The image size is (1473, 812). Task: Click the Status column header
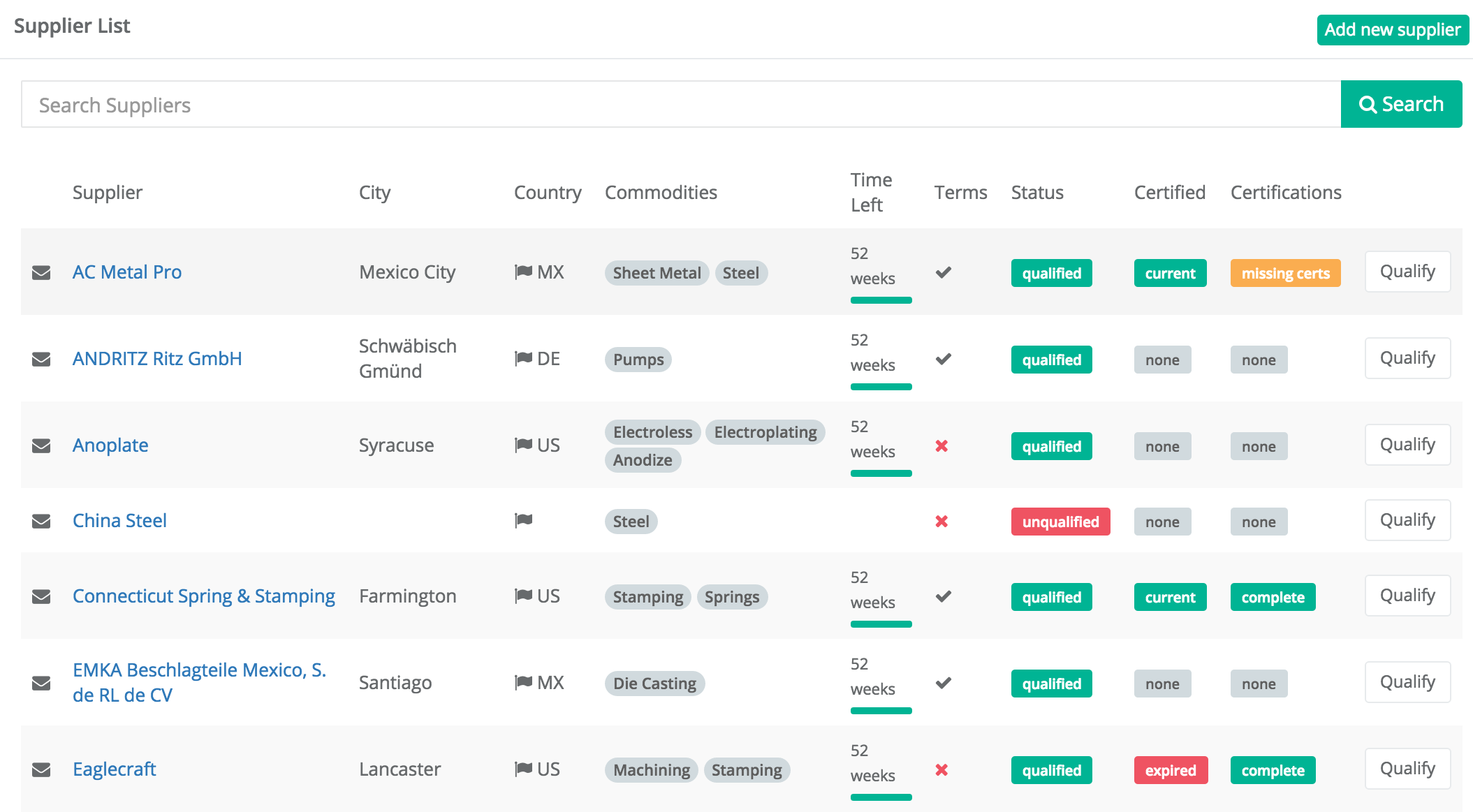tap(1037, 192)
